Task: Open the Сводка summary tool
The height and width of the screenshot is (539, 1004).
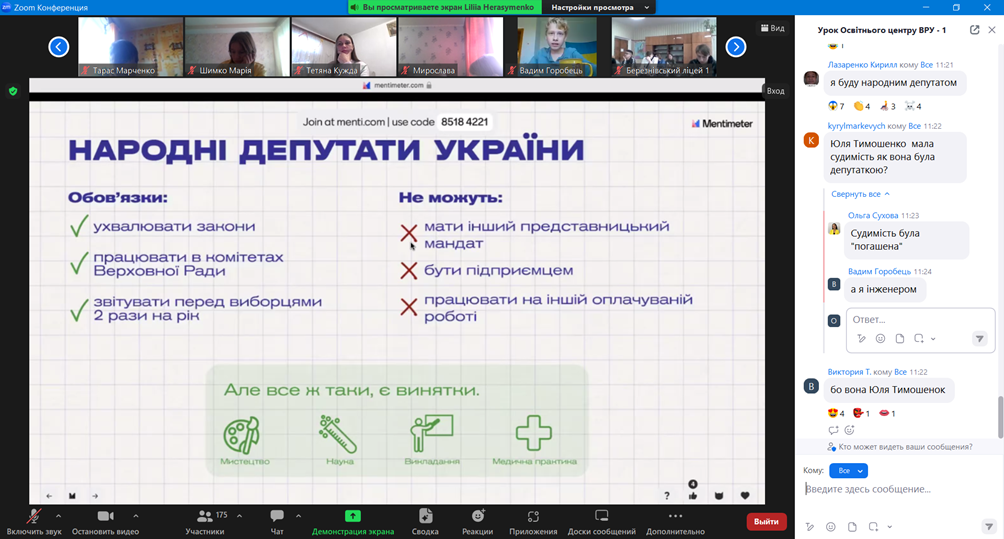Action: click(x=425, y=519)
